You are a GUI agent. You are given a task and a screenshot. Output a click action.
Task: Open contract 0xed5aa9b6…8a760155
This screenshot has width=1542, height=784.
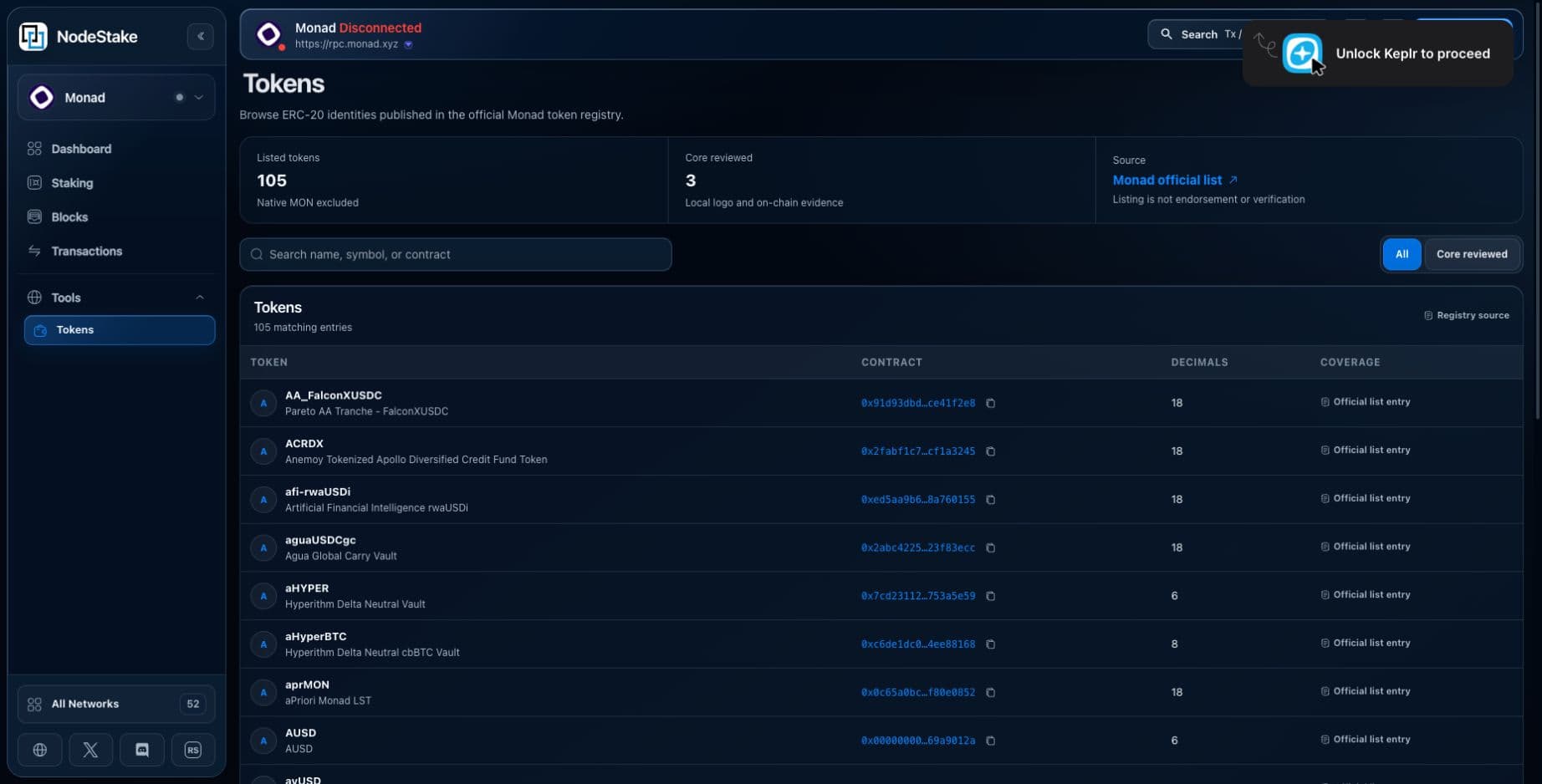tap(918, 500)
